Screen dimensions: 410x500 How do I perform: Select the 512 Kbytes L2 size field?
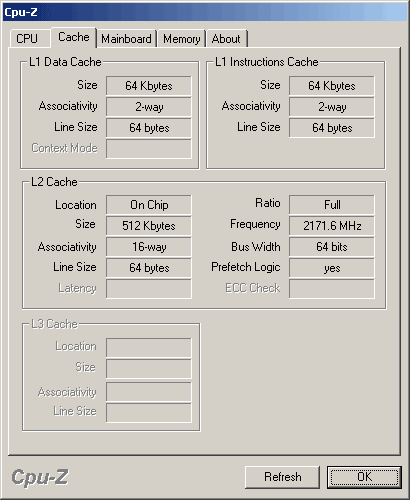click(x=149, y=226)
